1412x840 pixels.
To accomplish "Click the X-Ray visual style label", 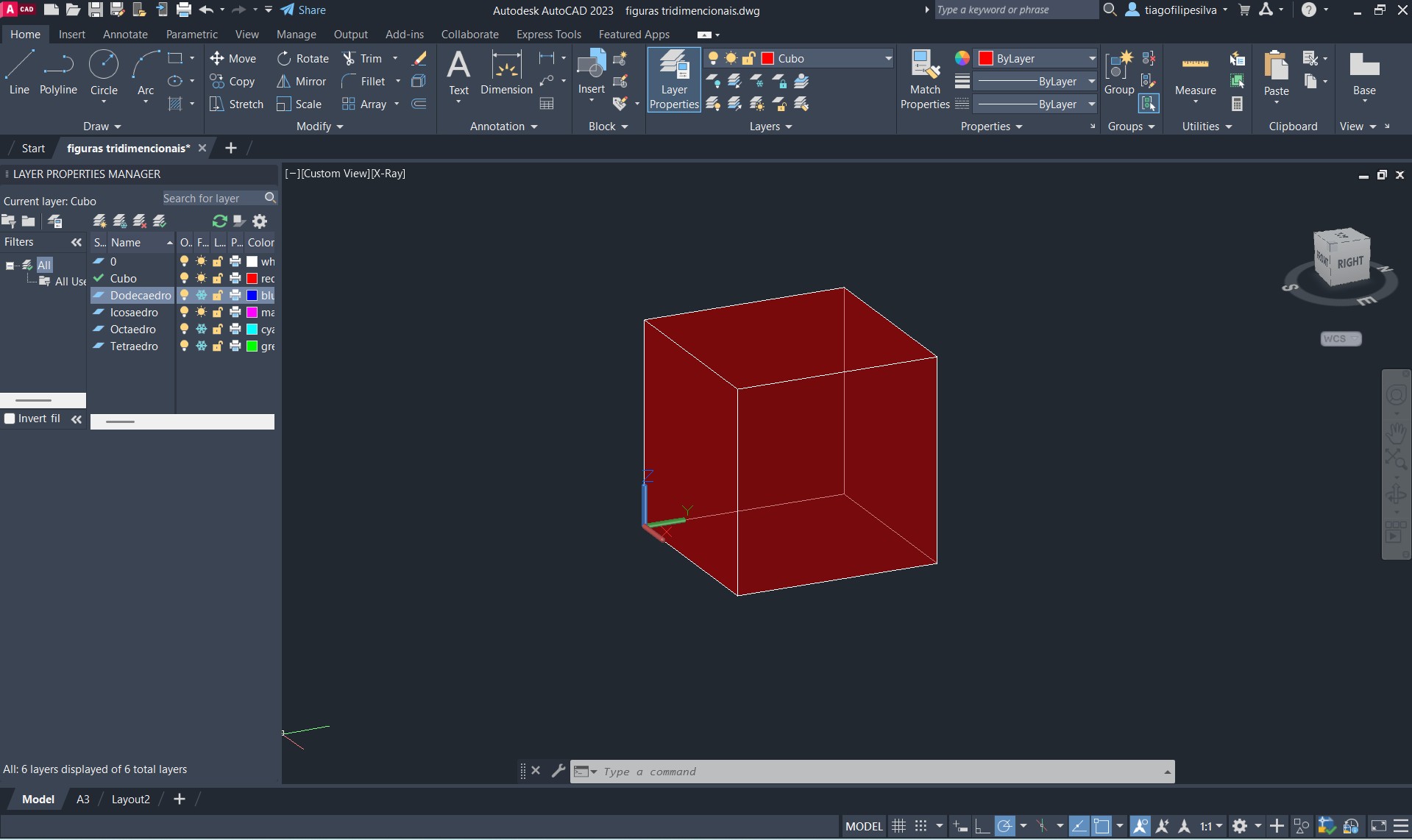I will pos(389,174).
